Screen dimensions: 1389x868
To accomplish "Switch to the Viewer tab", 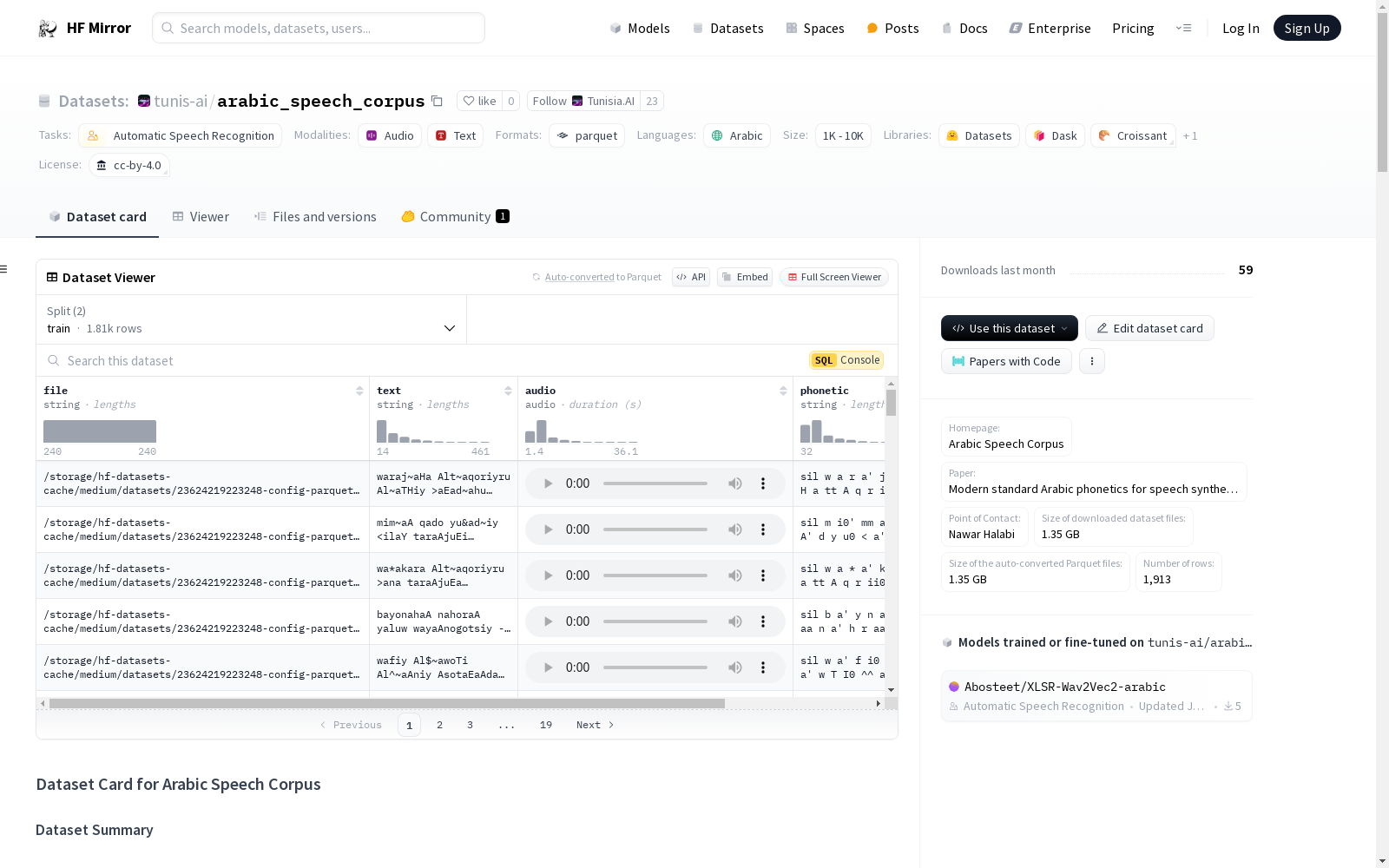I will pyautogui.click(x=201, y=217).
